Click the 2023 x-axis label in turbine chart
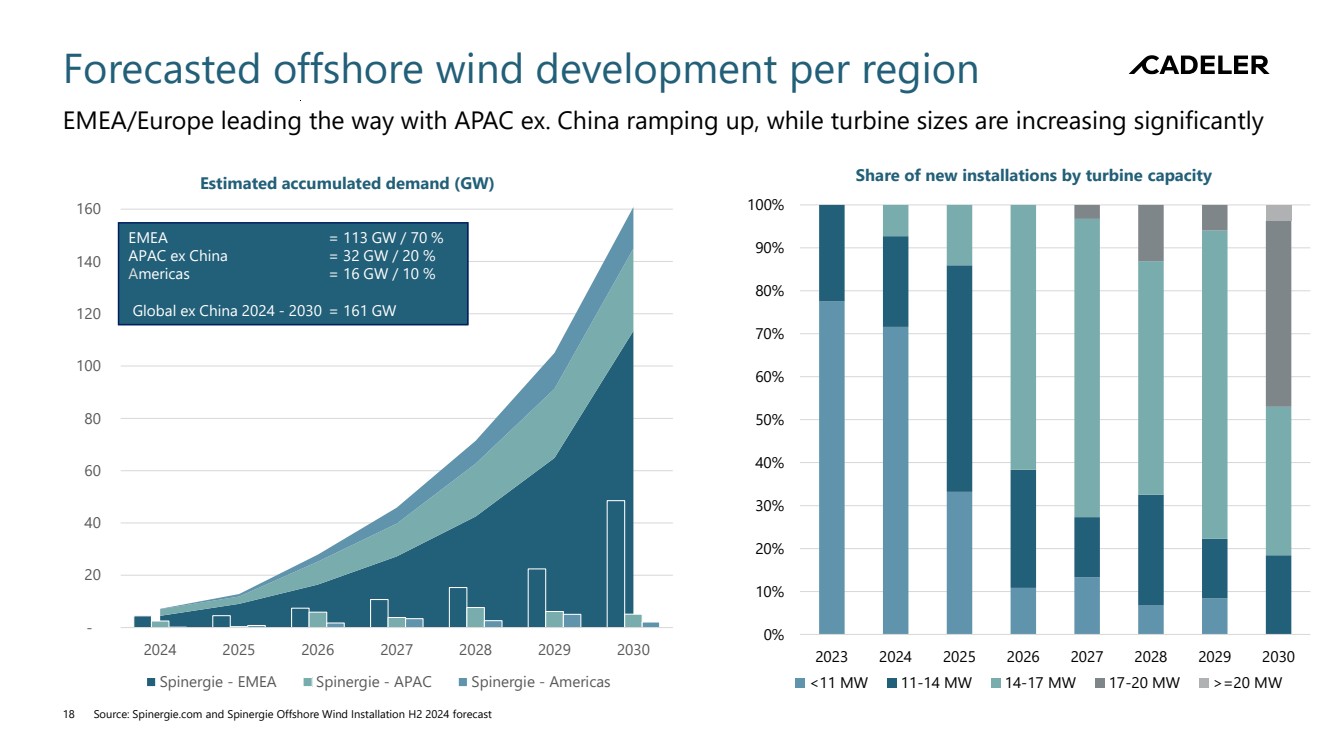 coord(831,657)
